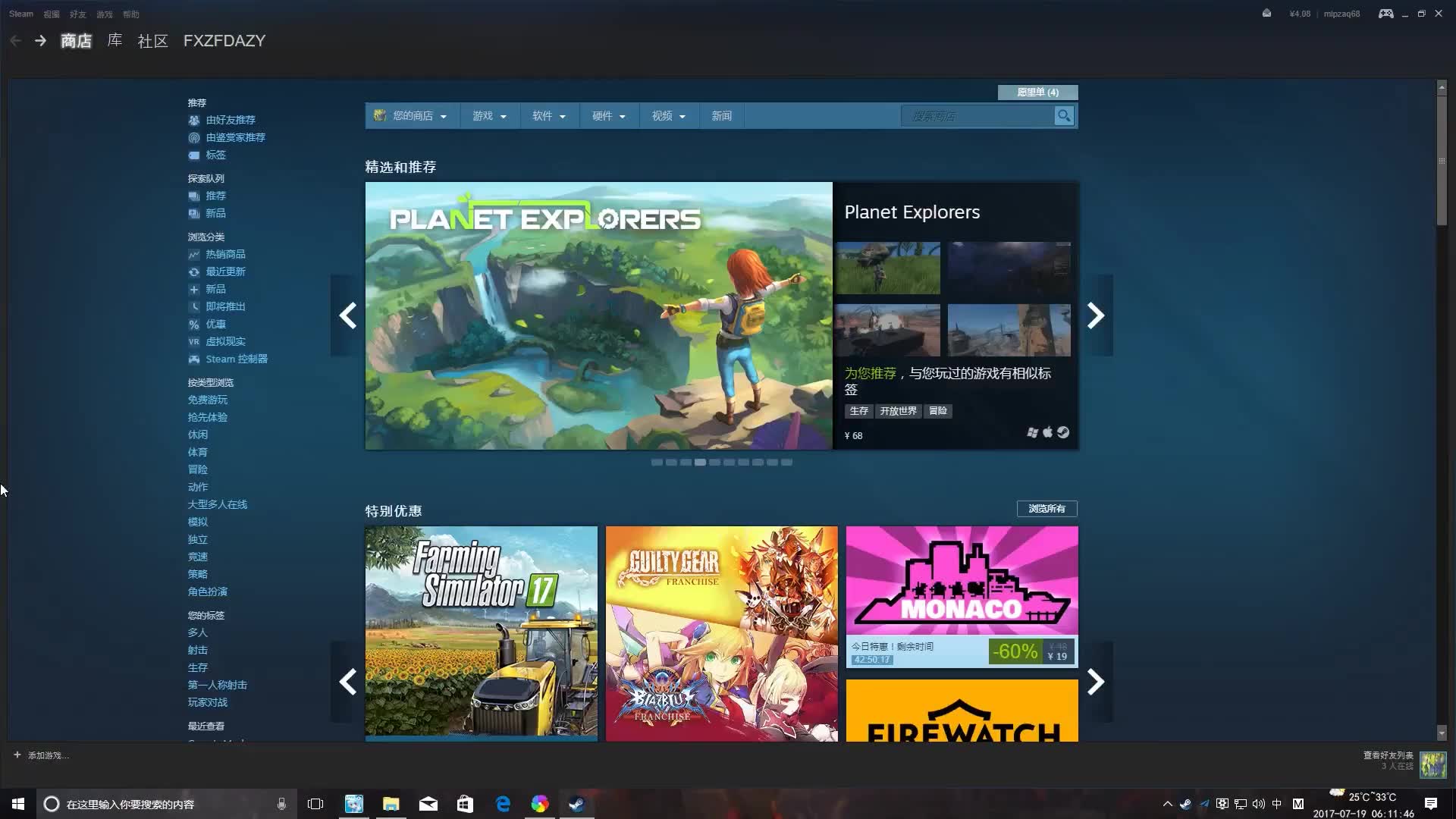
Task: Click inside the store search input field
Action: [x=978, y=116]
